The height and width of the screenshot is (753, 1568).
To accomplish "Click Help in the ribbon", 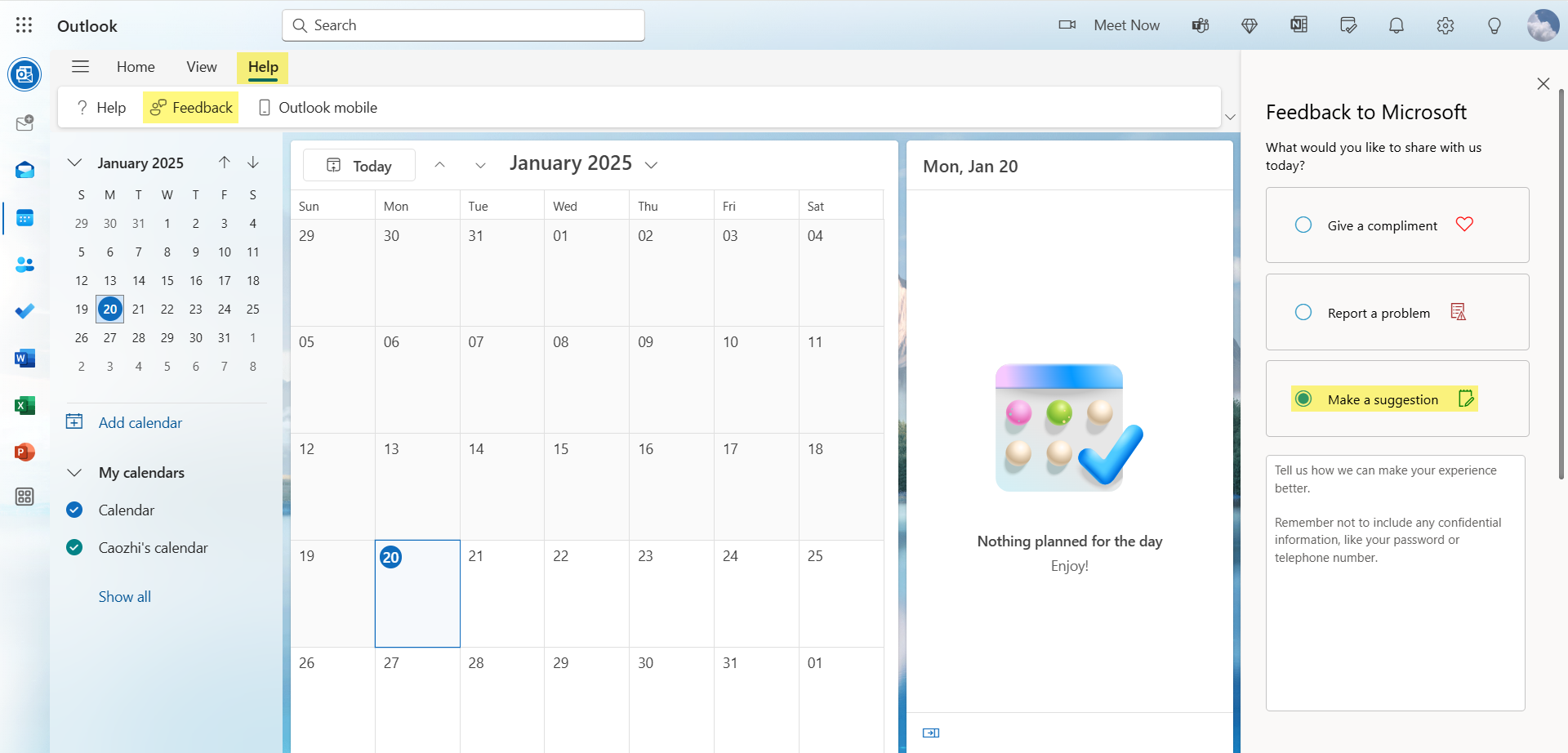I will (101, 108).
